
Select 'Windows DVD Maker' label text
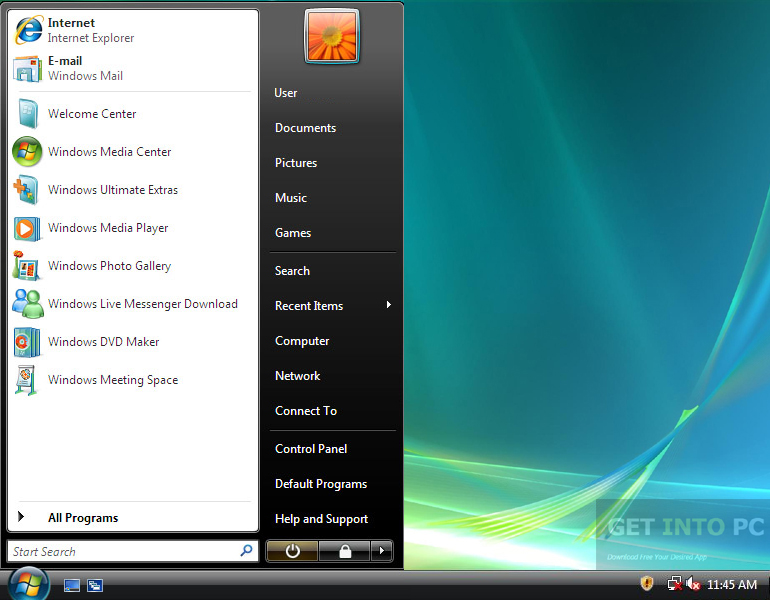pyautogui.click(x=104, y=342)
